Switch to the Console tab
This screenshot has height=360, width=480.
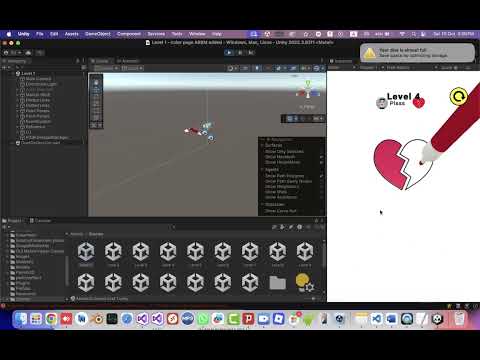pos(41,221)
